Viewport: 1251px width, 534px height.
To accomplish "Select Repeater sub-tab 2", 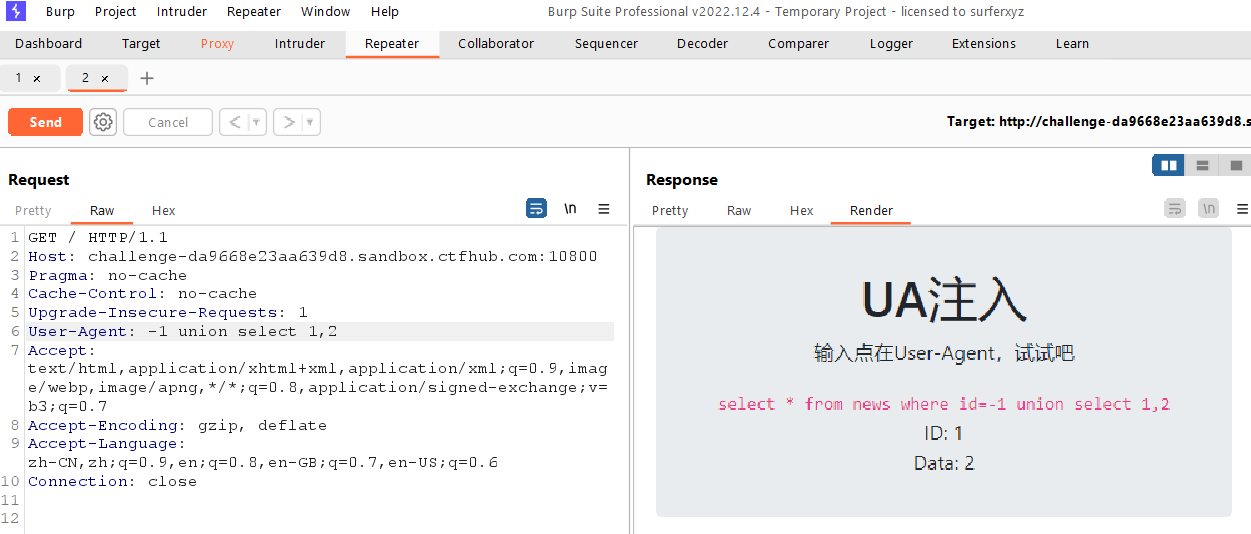I will (85, 78).
